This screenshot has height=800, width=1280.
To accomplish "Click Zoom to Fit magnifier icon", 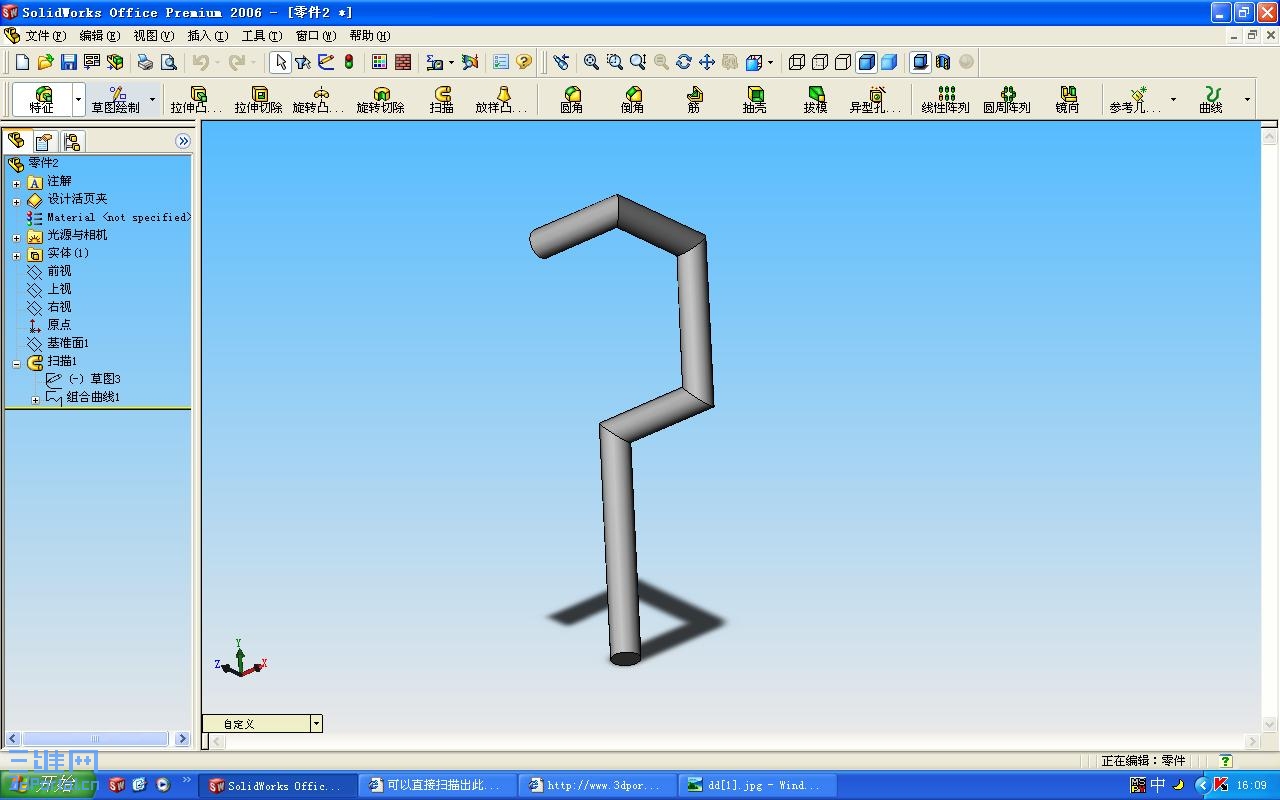I will [x=592, y=62].
